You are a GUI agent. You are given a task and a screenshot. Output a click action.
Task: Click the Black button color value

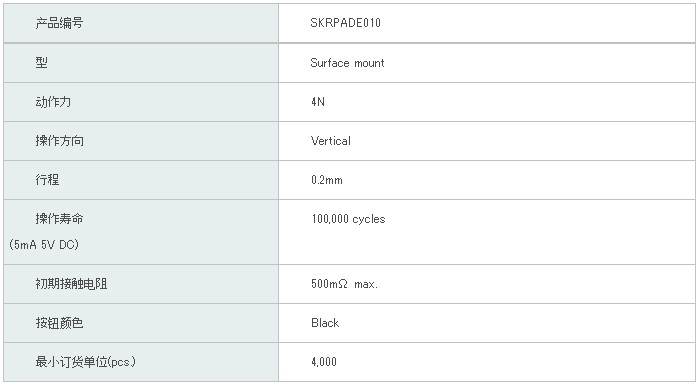[x=325, y=323]
